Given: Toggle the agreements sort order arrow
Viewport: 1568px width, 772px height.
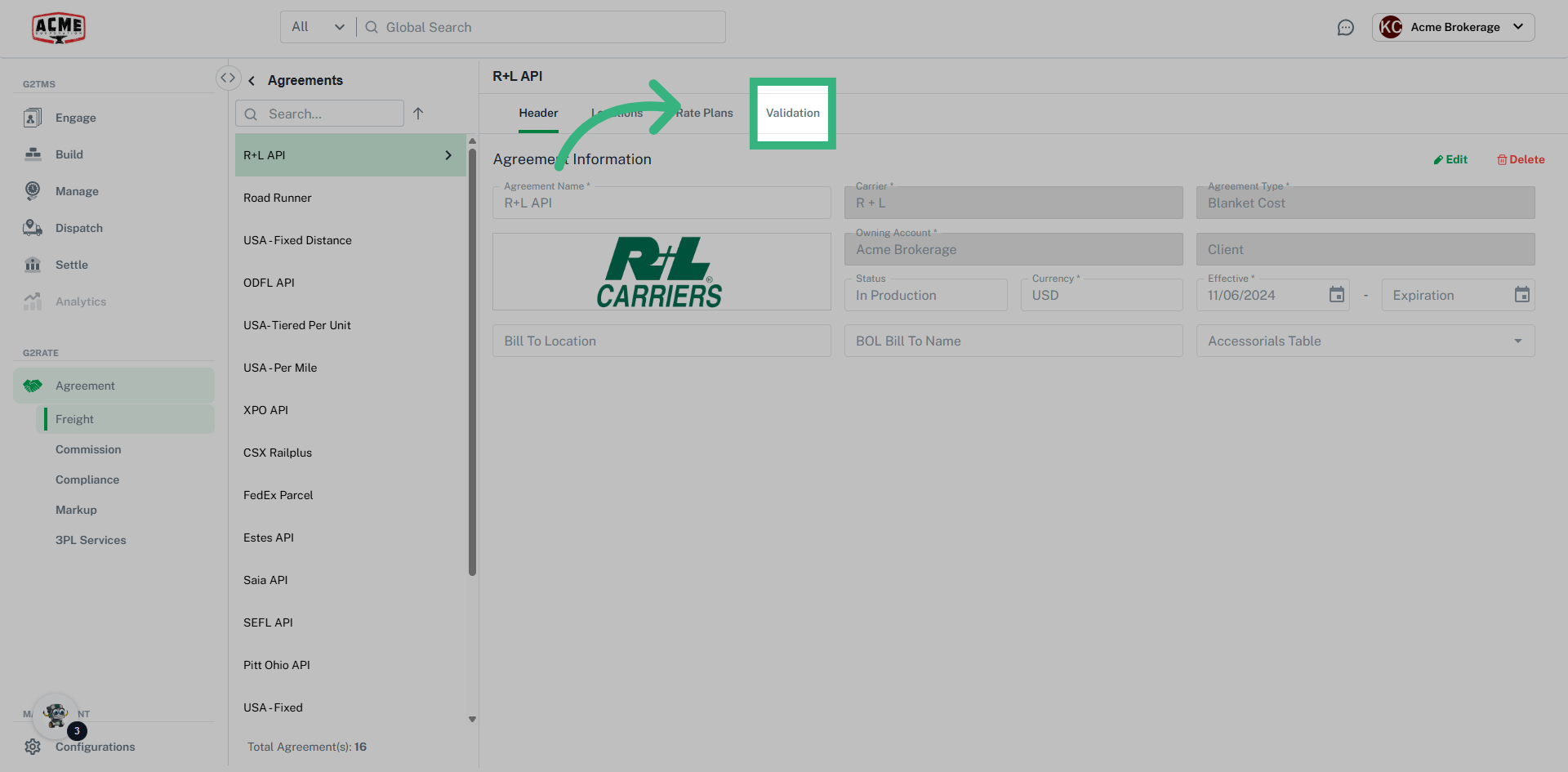Looking at the screenshot, I should 419,114.
